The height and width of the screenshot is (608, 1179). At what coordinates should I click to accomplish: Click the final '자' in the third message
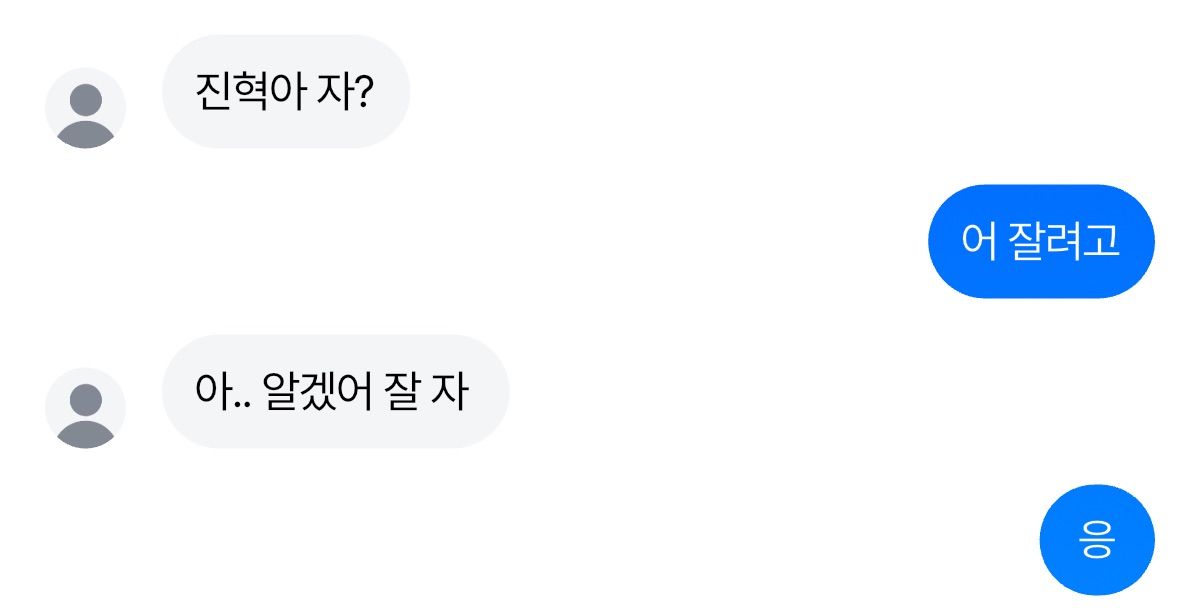pos(449,392)
